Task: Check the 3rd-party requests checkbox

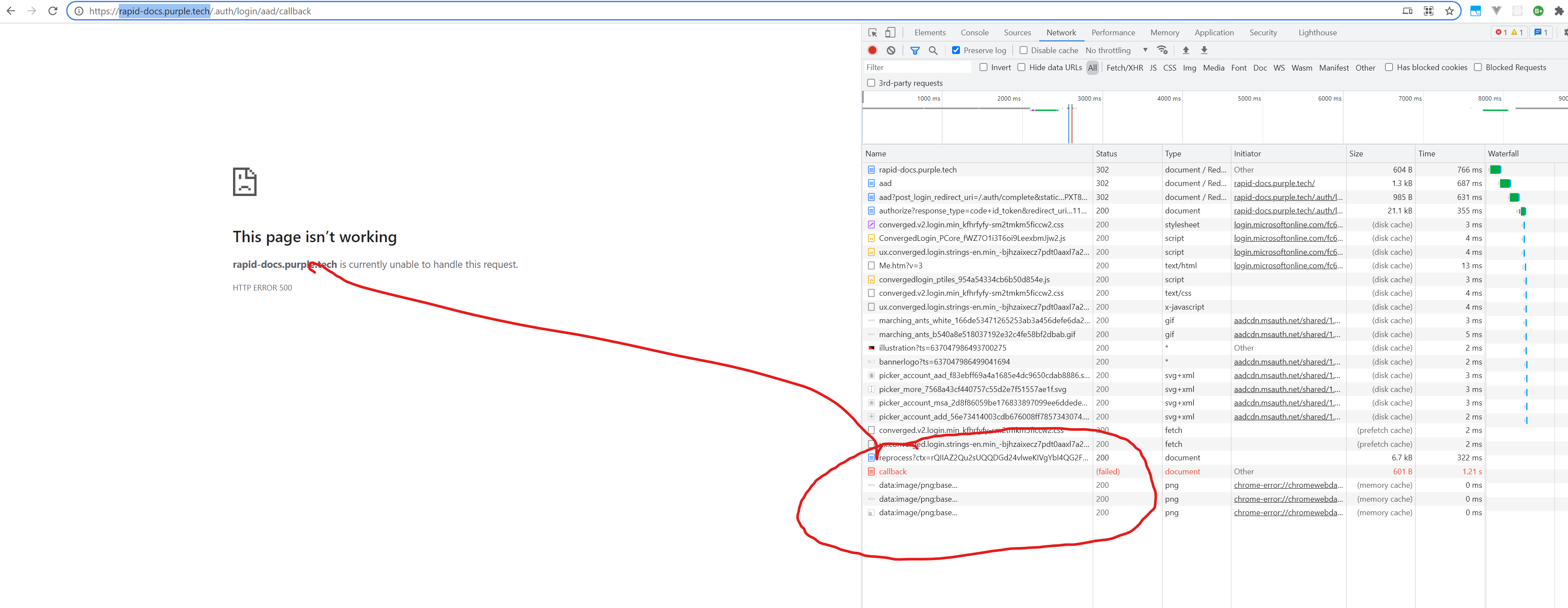Action: (x=871, y=83)
